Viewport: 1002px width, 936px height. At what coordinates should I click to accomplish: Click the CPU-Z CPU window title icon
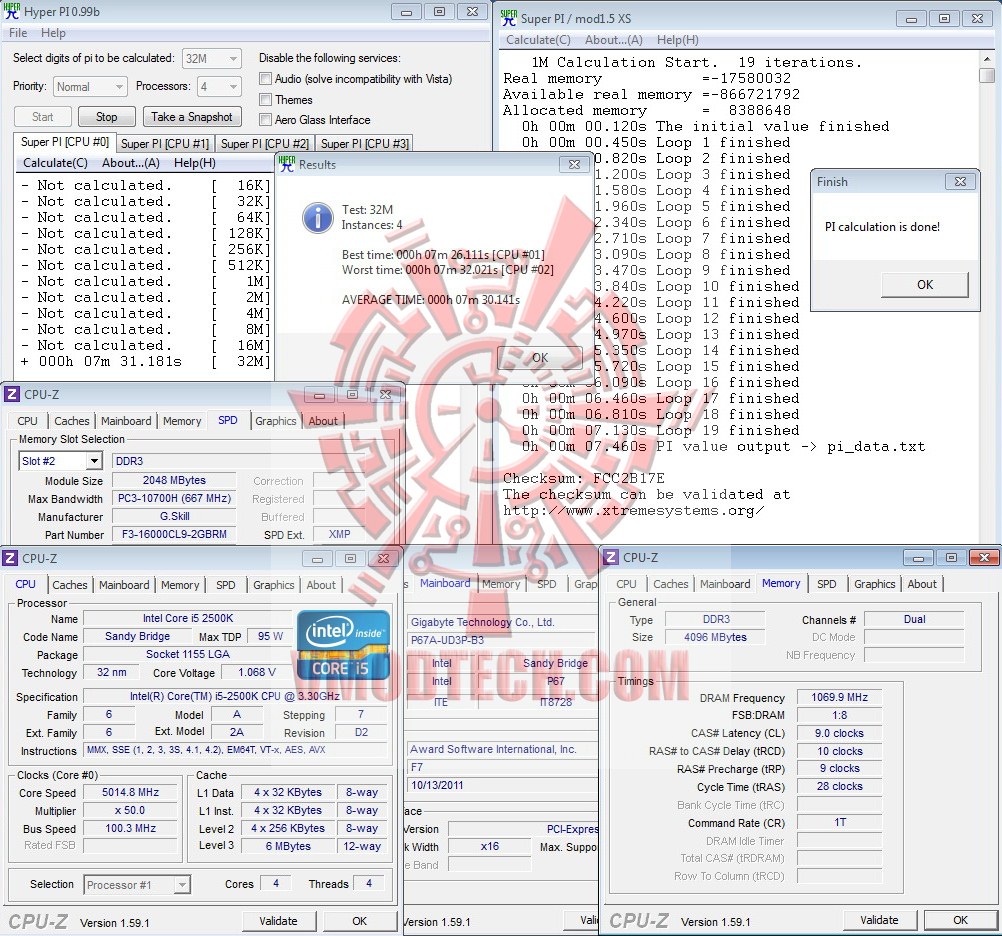point(10,558)
